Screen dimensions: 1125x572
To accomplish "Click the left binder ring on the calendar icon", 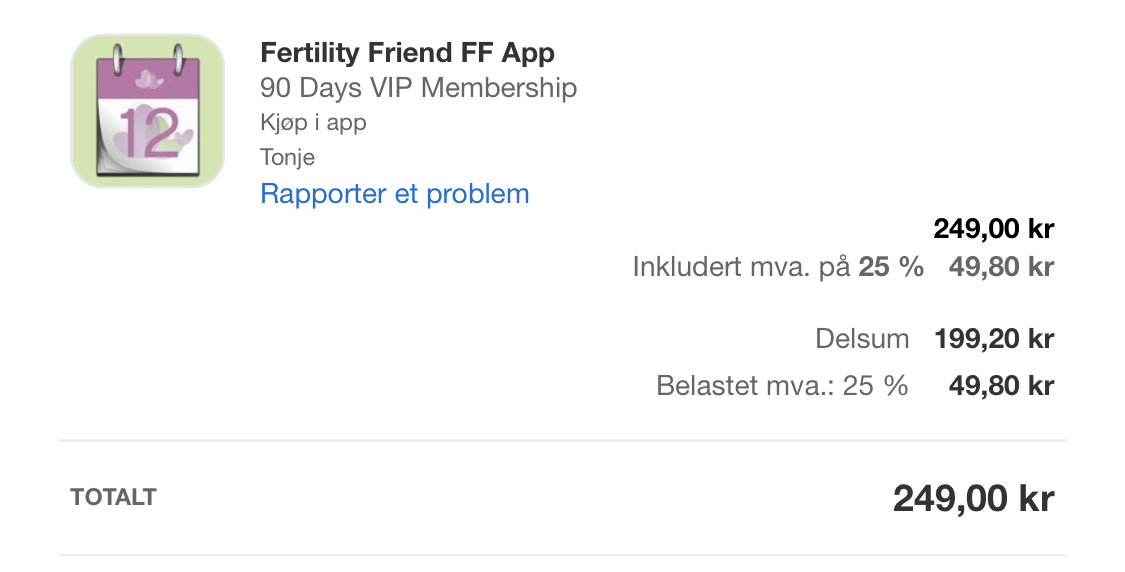I will tap(116, 56).
